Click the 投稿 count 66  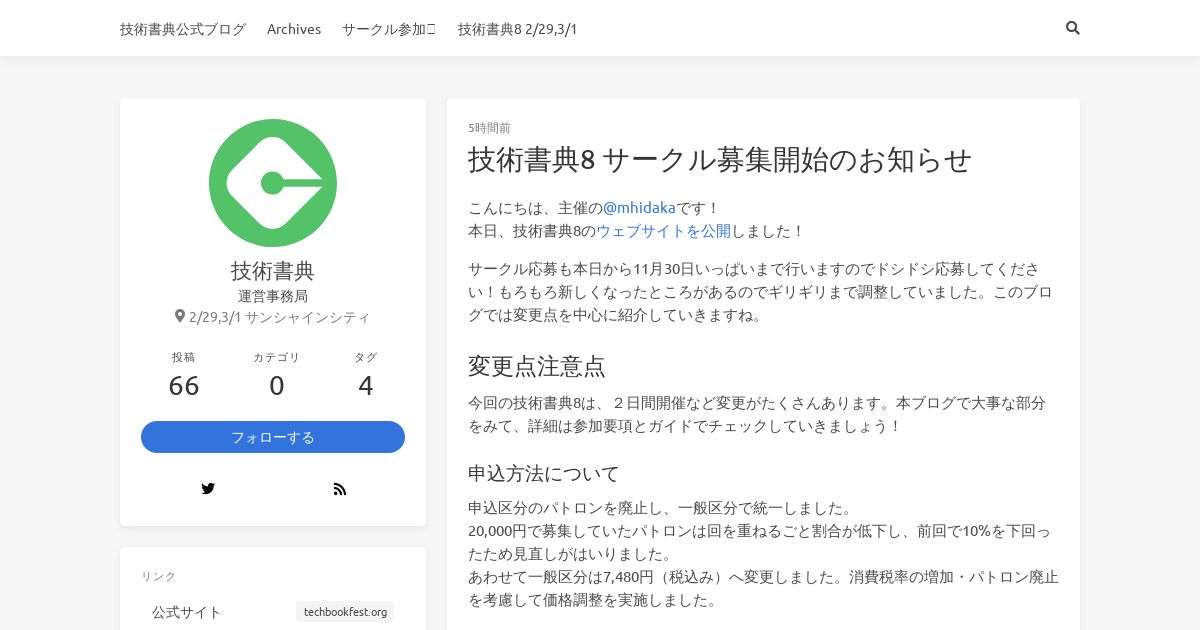(x=184, y=386)
